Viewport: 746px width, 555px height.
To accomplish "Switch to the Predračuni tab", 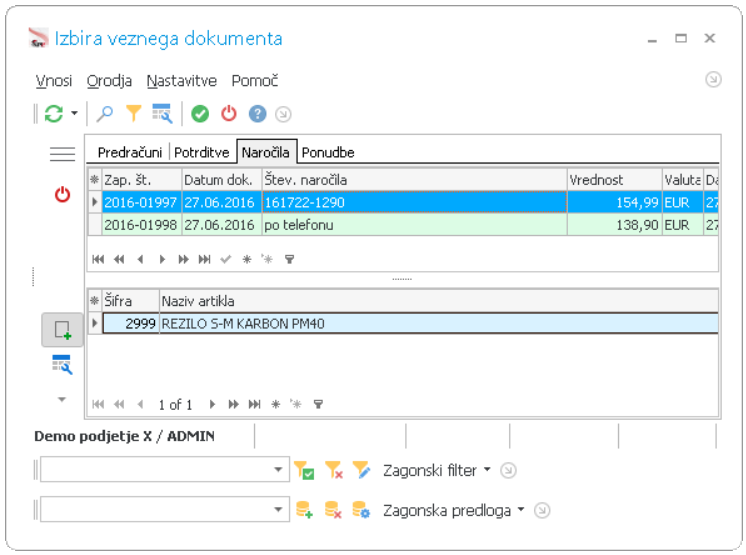I will click(129, 152).
